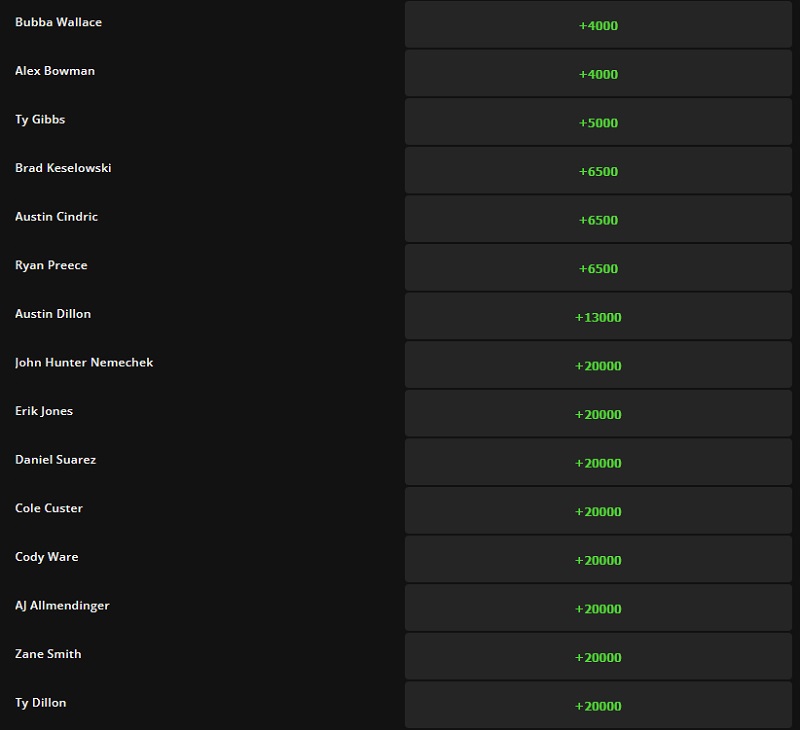Viewport: 800px width, 730px height.
Task: Click the name Cole Custer
Action: pos(48,508)
